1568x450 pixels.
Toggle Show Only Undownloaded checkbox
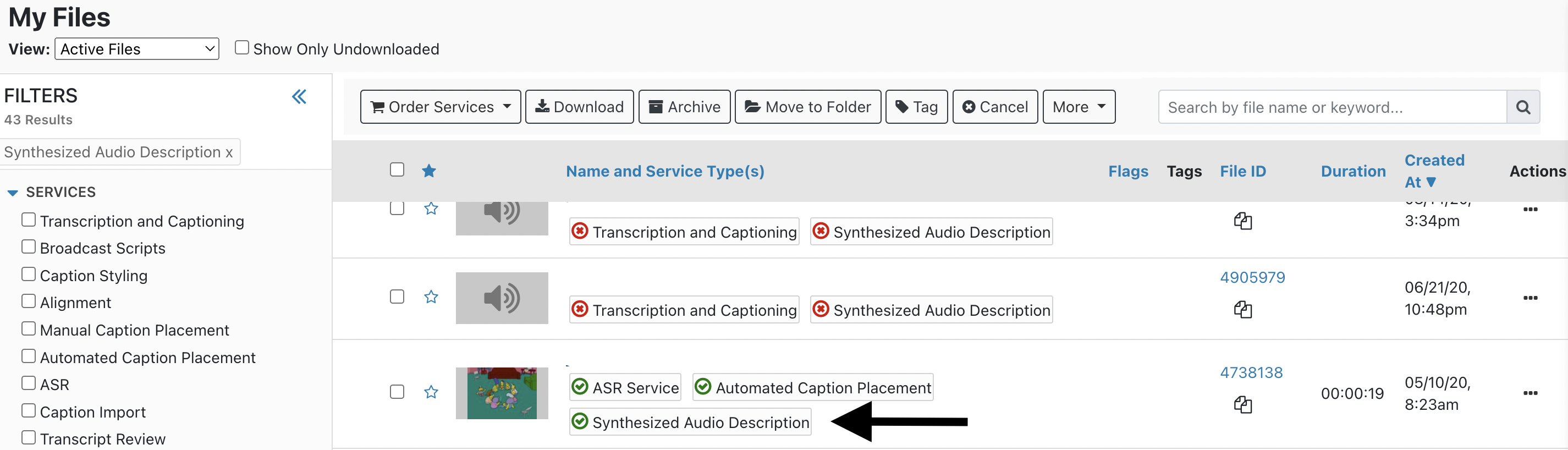click(x=241, y=47)
